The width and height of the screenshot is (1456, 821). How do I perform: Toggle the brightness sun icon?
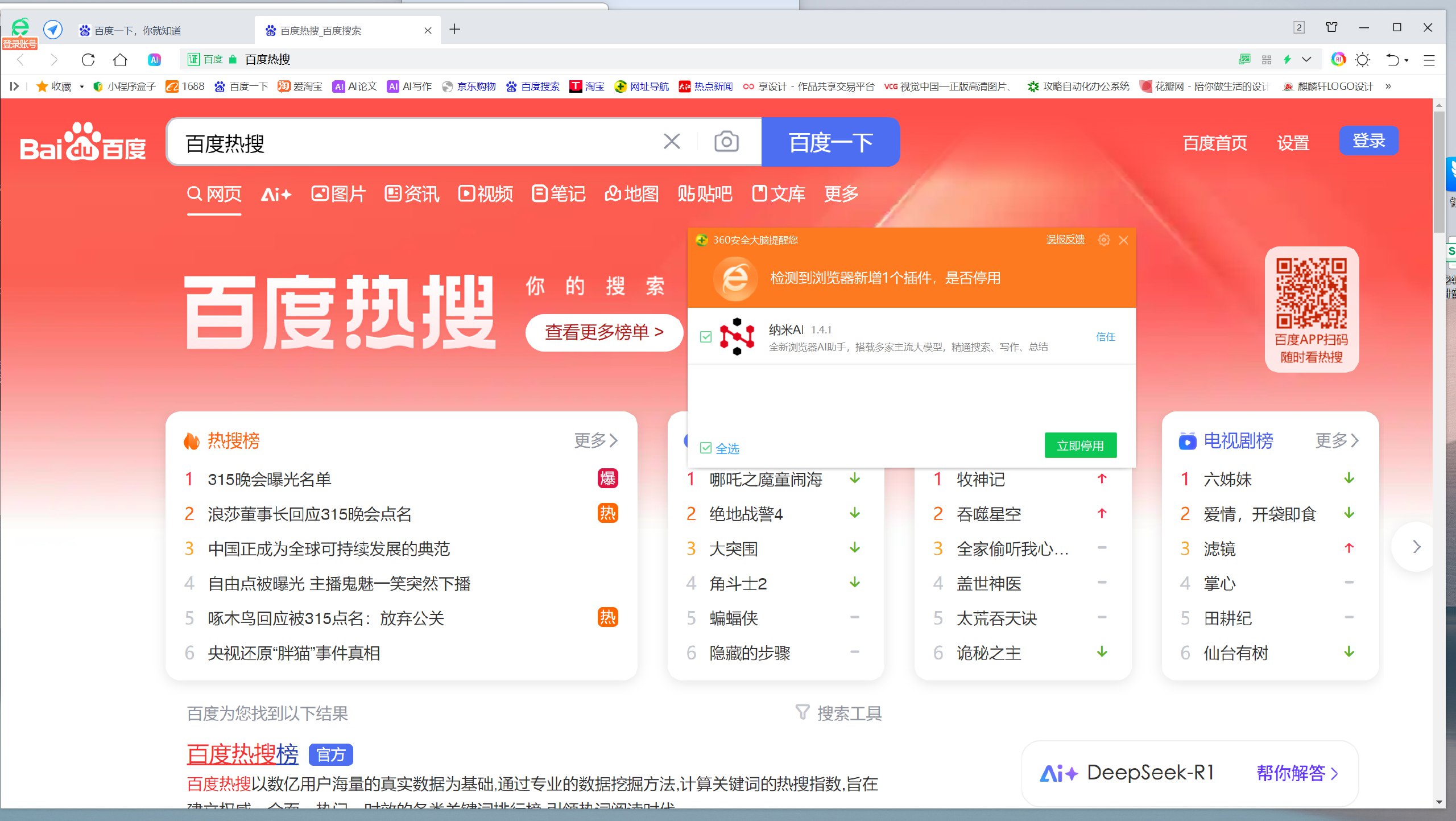pos(1363,60)
